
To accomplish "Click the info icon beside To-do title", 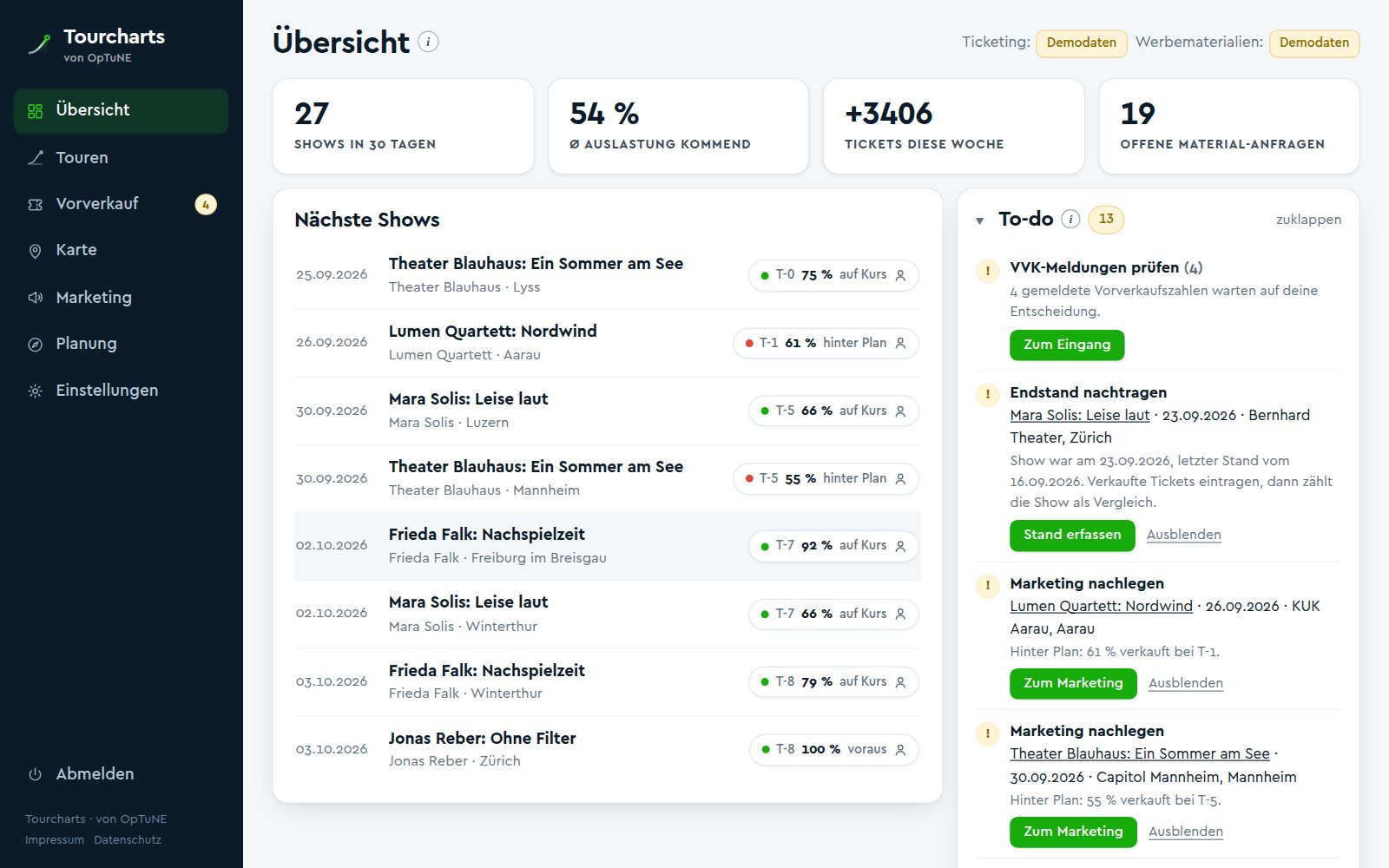I will 1070,219.
